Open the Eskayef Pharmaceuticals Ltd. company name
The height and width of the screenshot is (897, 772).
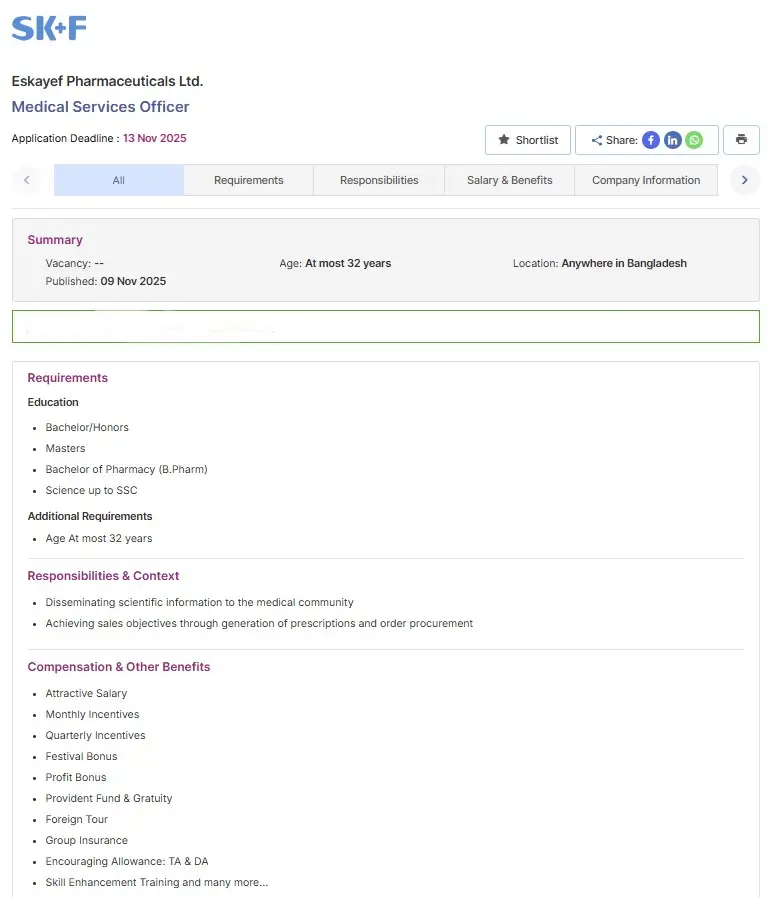107,81
